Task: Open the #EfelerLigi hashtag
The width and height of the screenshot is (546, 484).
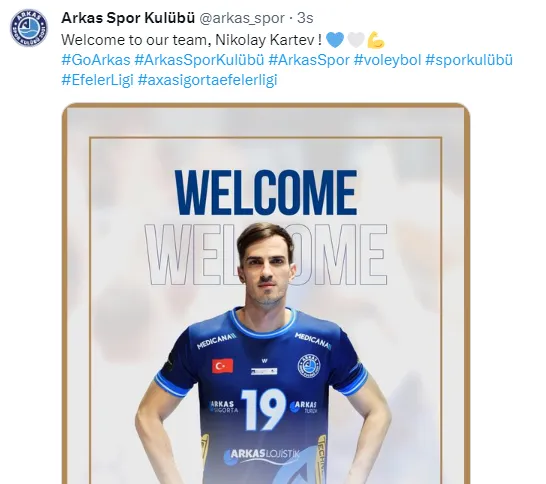Action: [98, 80]
